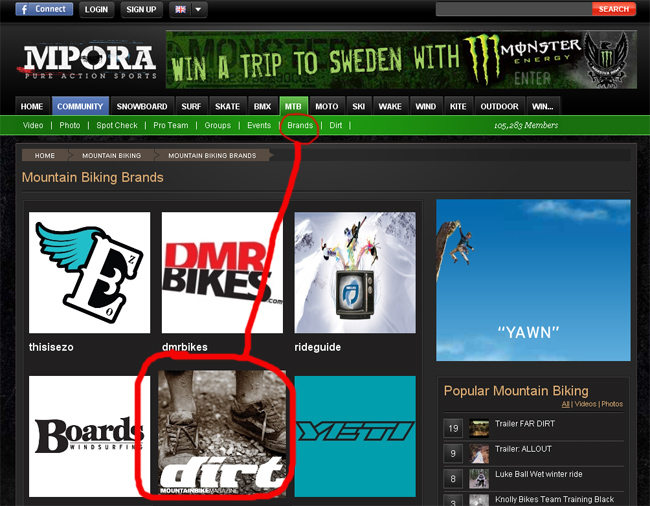Open Trailer FAR DIRT video thumbnail
The width and height of the screenshot is (650, 506).
point(480,427)
